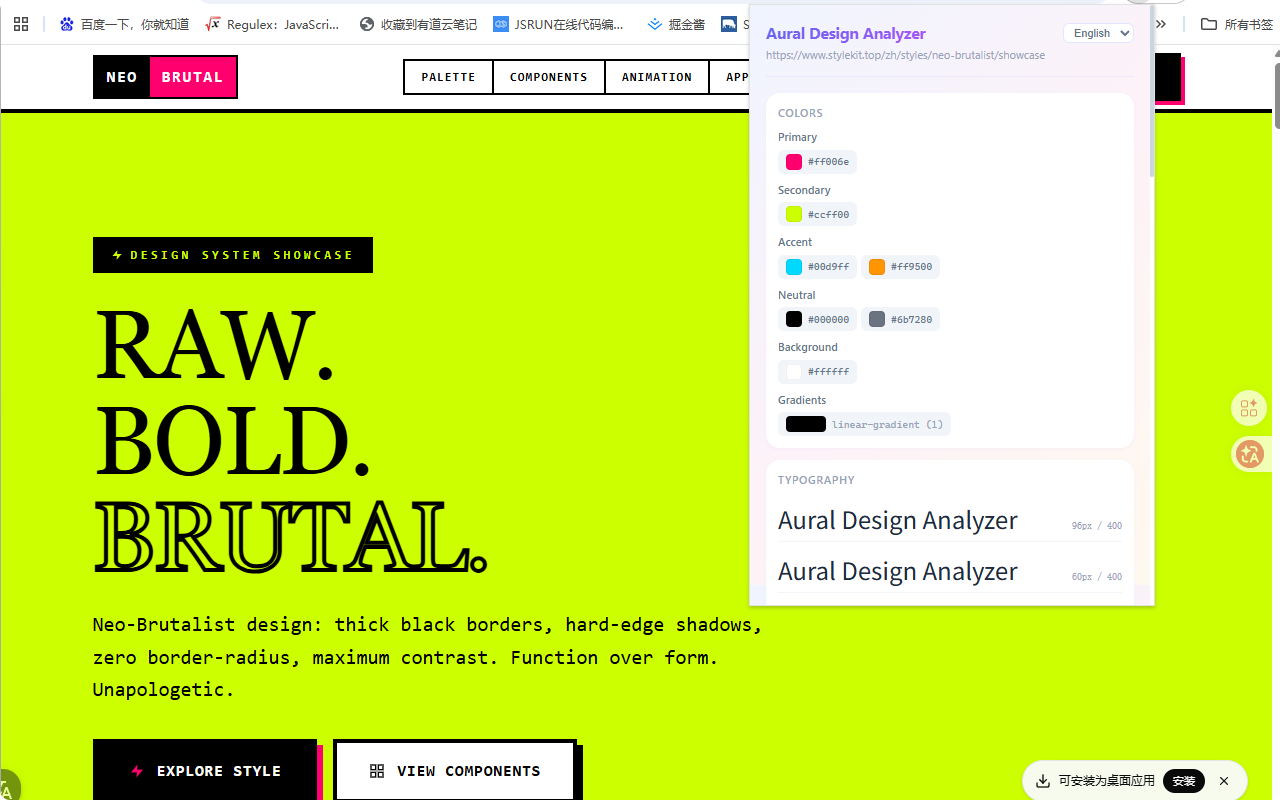Dismiss the install desktop app prompt
Viewport: 1280px width, 800px height.
pos(1224,781)
